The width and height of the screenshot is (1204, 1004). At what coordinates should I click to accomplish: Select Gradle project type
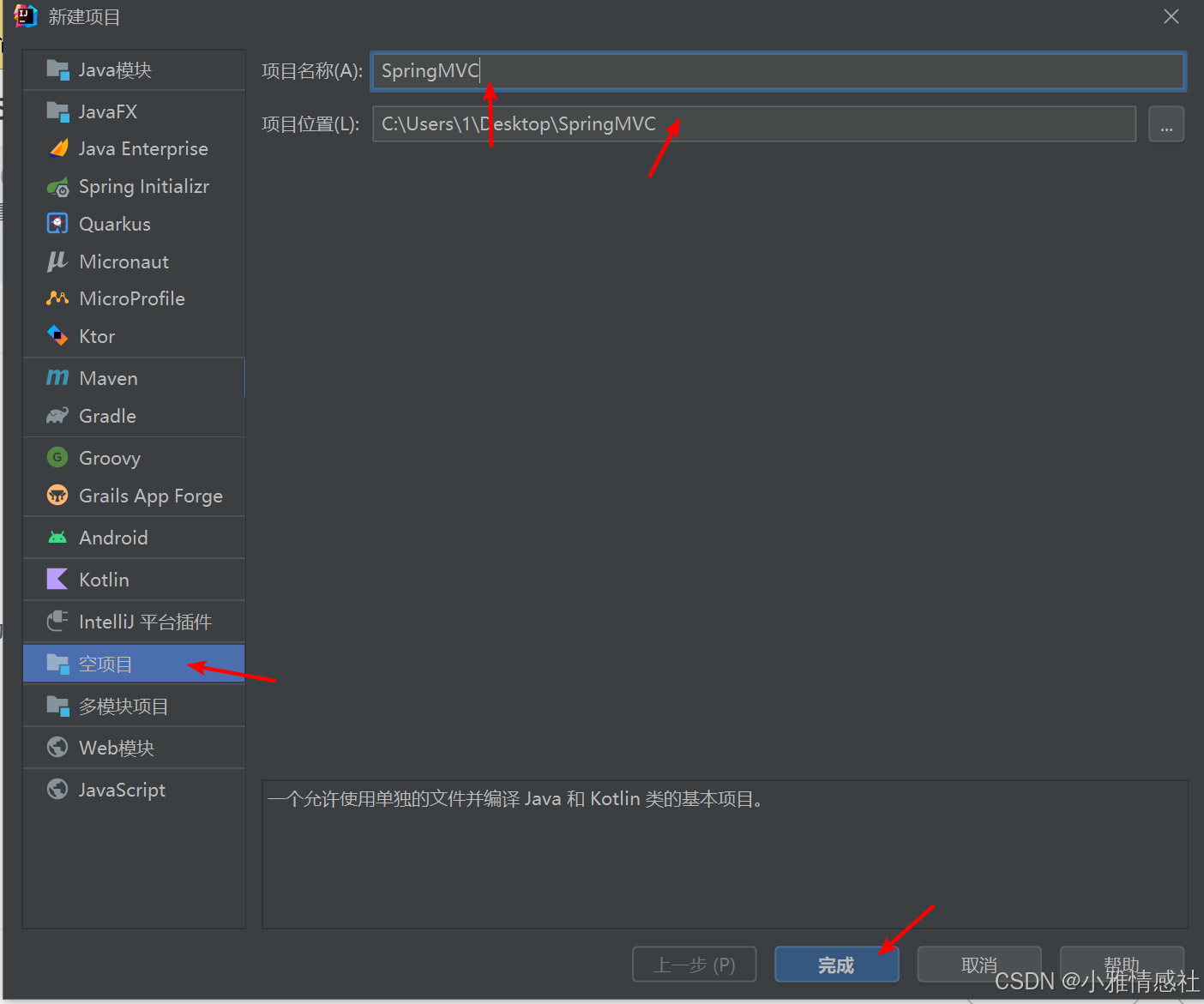click(x=134, y=416)
